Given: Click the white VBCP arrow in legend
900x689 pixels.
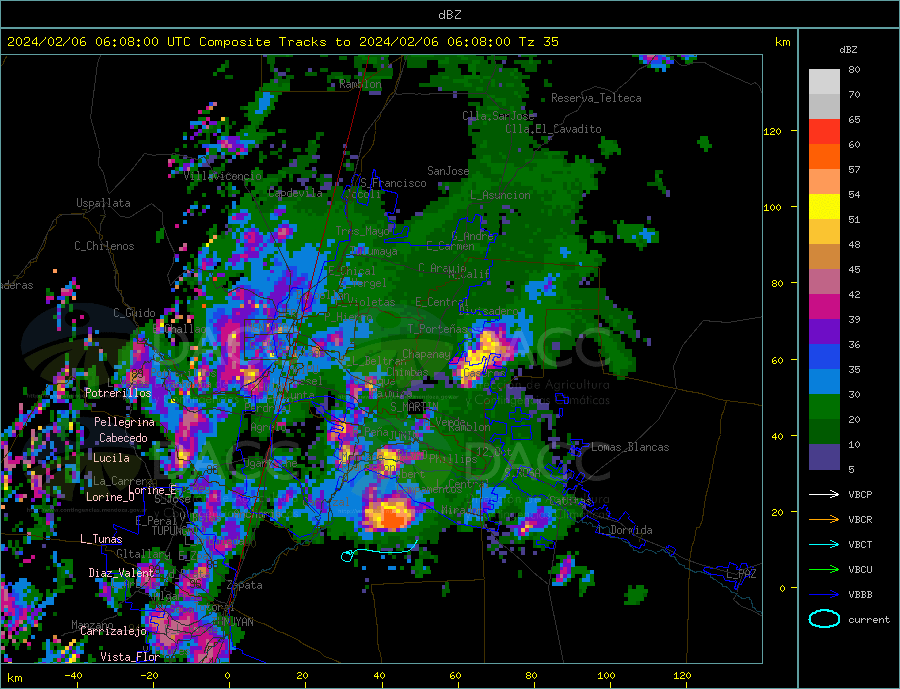Looking at the screenshot, I should tap(824, 494).
